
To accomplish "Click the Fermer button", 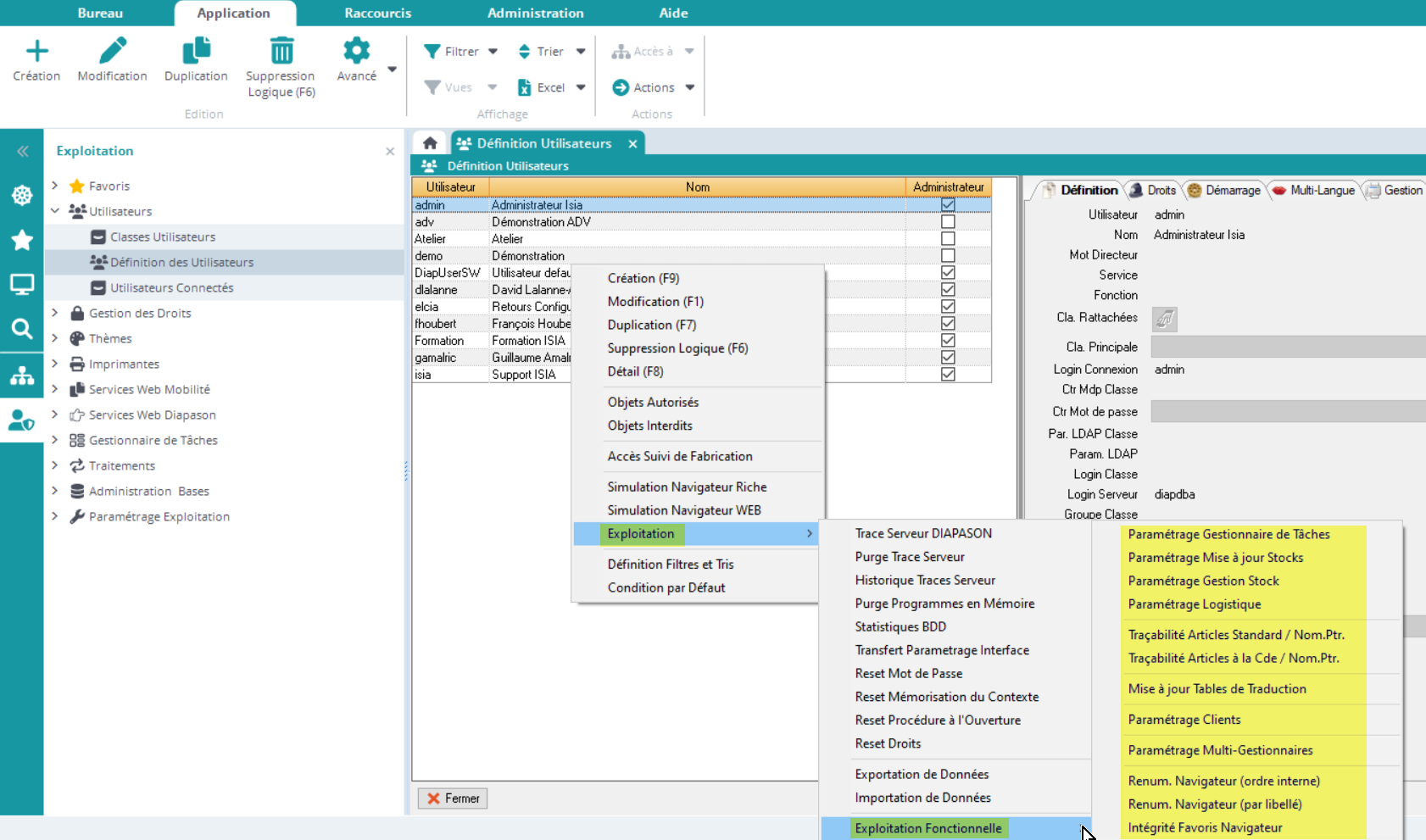I will (453, 798).
